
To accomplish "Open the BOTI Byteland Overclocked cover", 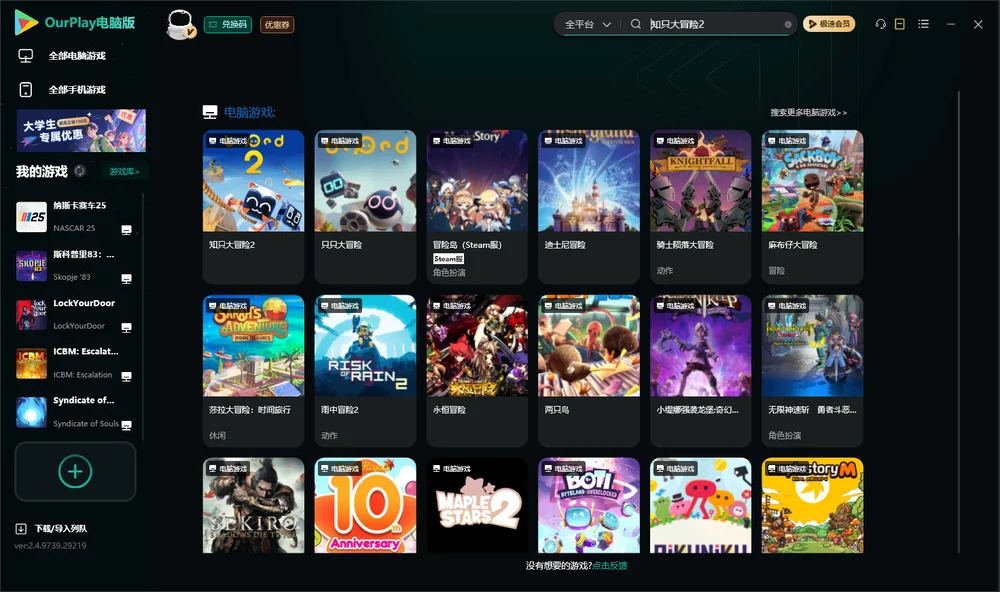I will point(589,505).
